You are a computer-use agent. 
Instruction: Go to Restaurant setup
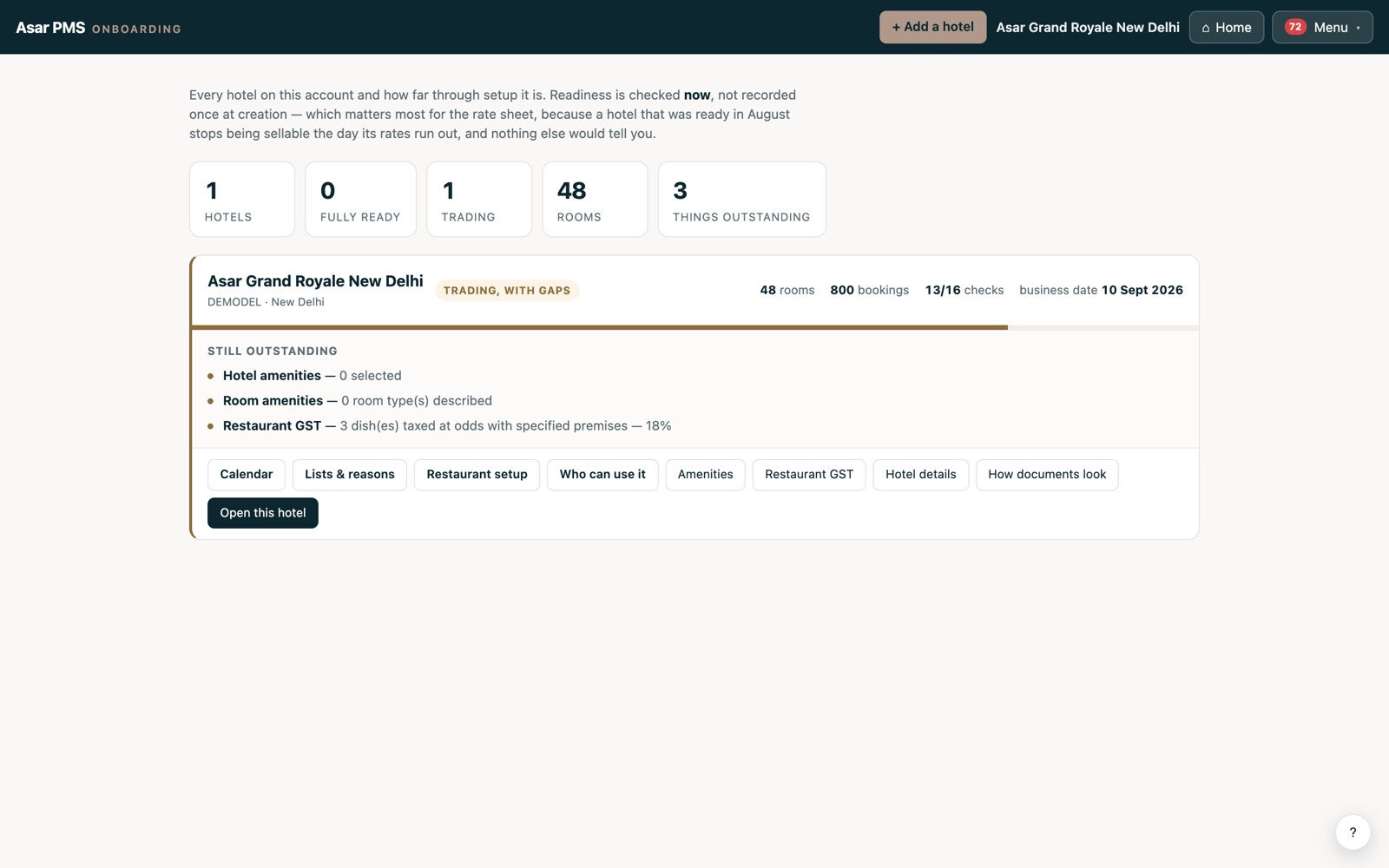pos(477,475)
